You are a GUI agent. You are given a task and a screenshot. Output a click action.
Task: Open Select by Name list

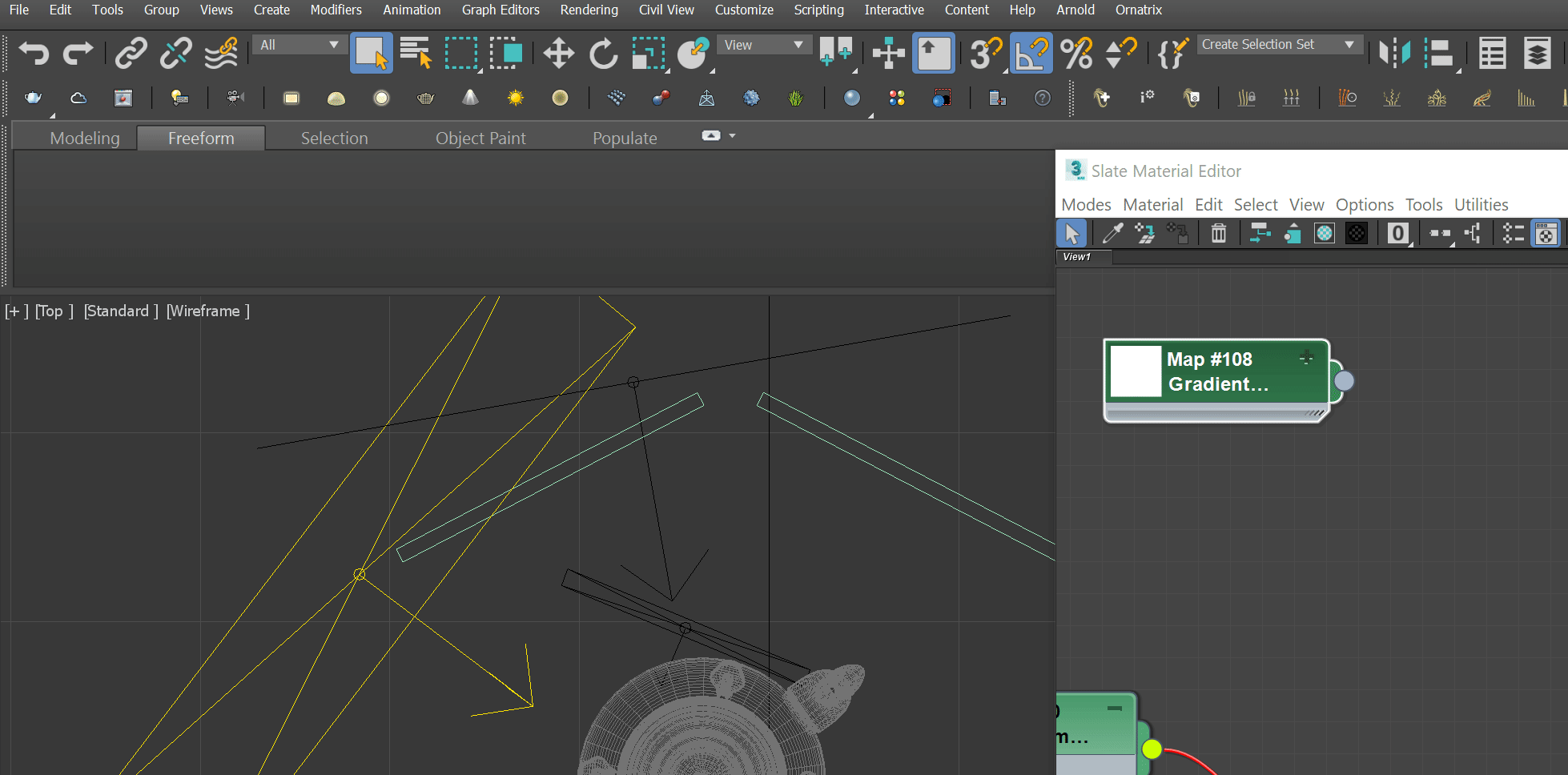415,54
